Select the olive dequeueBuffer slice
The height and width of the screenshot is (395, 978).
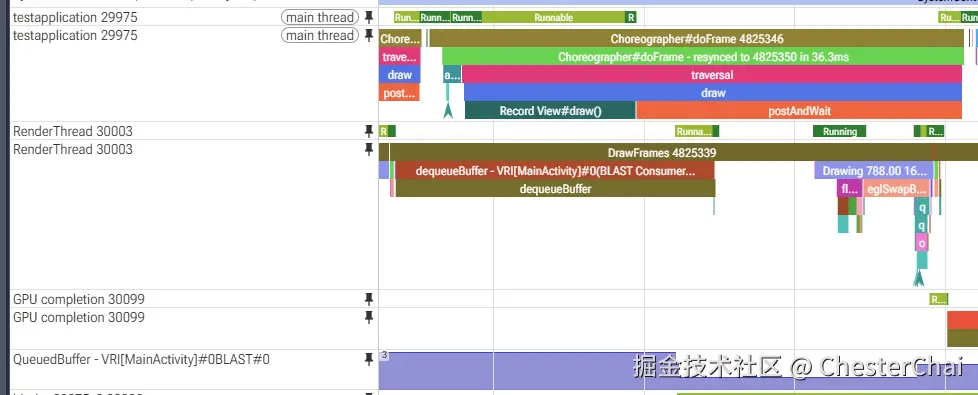555,188
